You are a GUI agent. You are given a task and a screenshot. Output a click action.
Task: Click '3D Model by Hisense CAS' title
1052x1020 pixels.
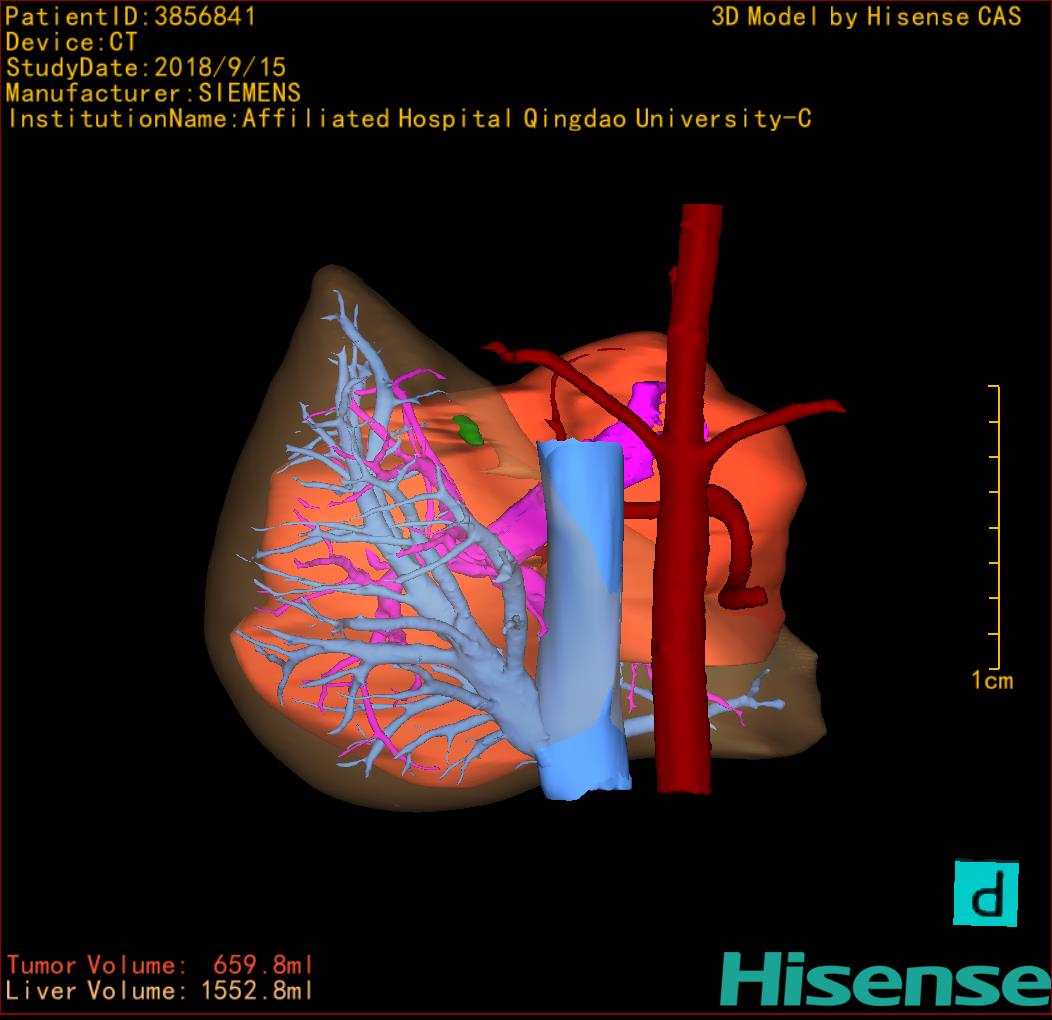(866, 16)
